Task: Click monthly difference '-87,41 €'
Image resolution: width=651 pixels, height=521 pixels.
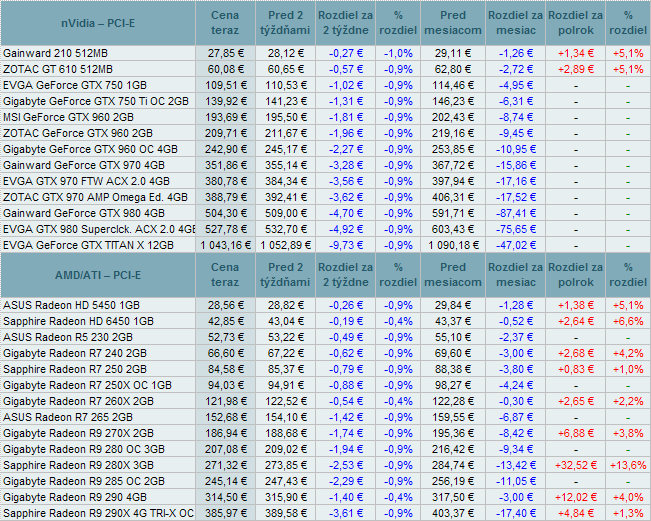Action: point(516,213)
